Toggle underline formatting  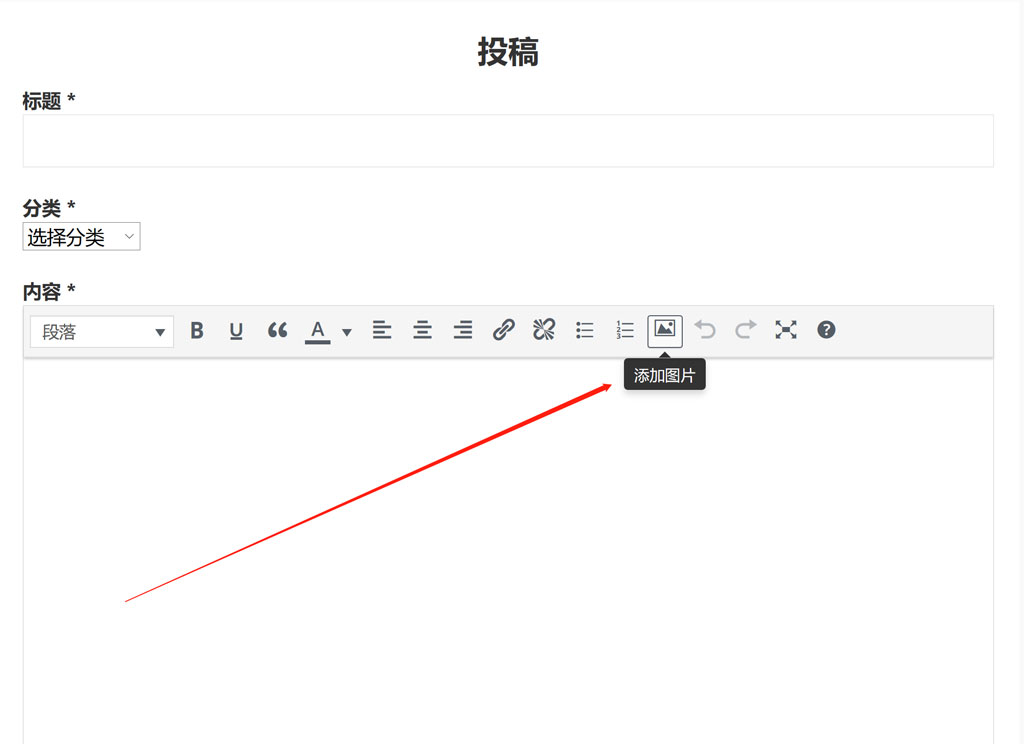click(236, 331)
